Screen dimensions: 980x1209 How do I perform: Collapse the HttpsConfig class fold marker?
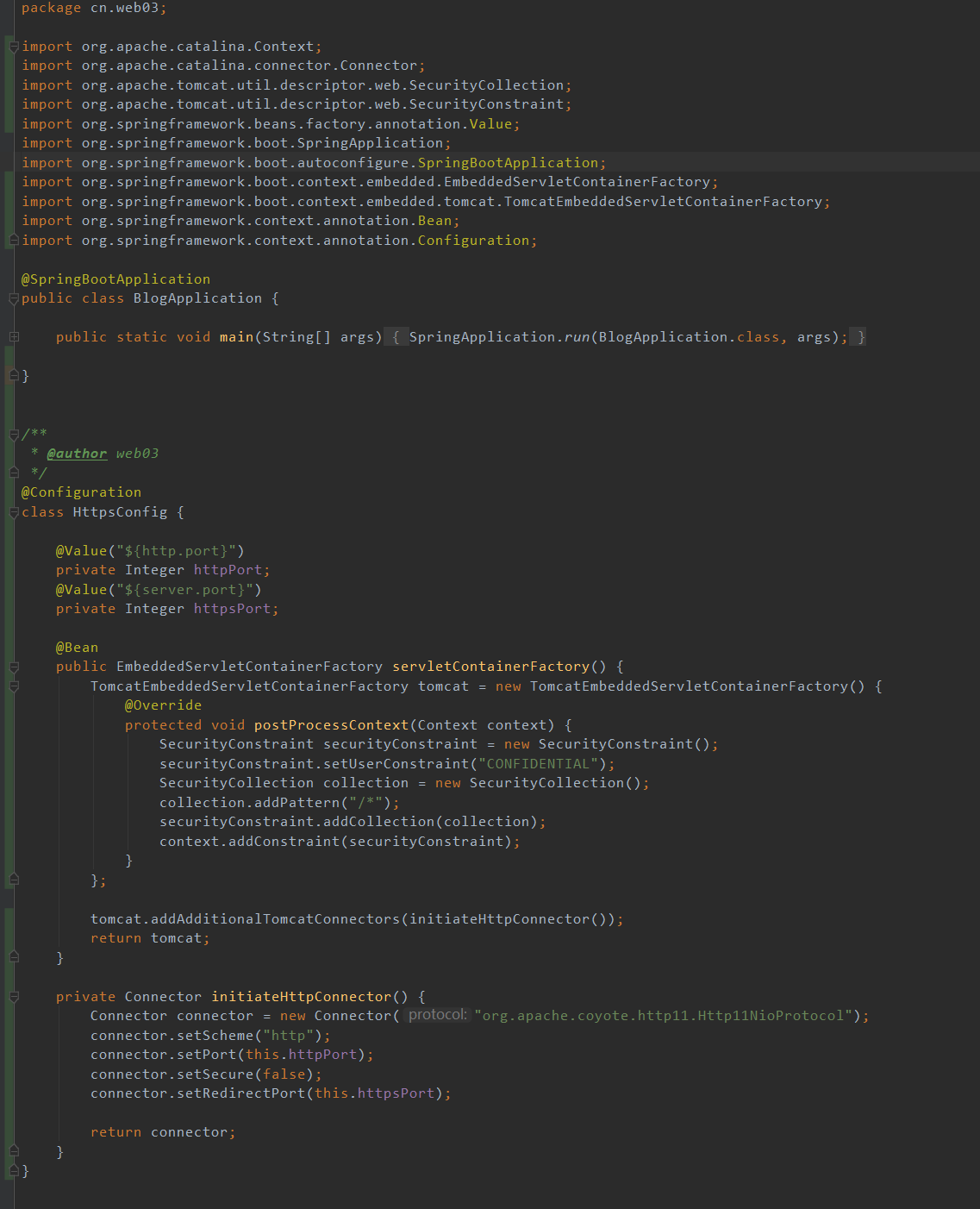[x=14, y=512]
